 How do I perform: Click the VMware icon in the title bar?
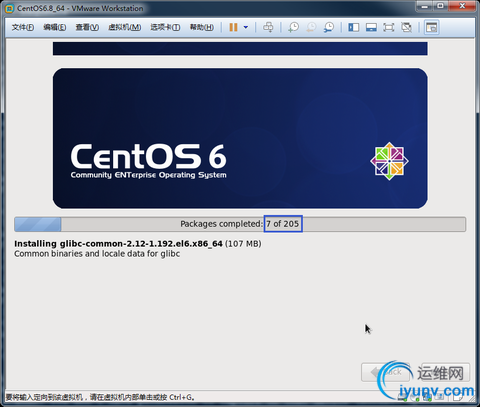9,9
